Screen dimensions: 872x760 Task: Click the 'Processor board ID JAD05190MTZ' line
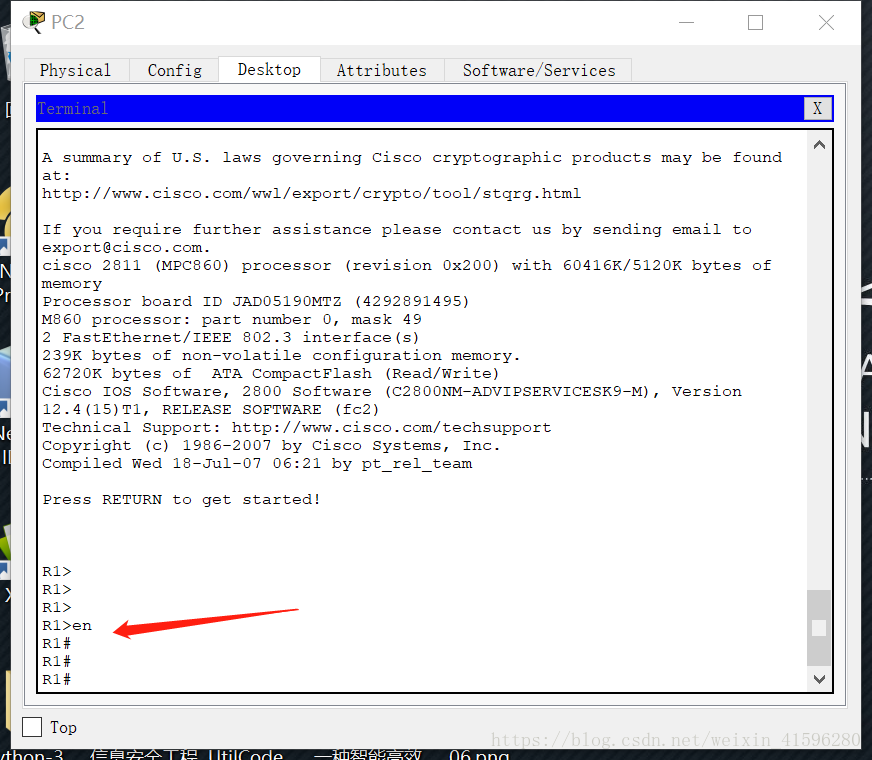[x=256, y=301]
